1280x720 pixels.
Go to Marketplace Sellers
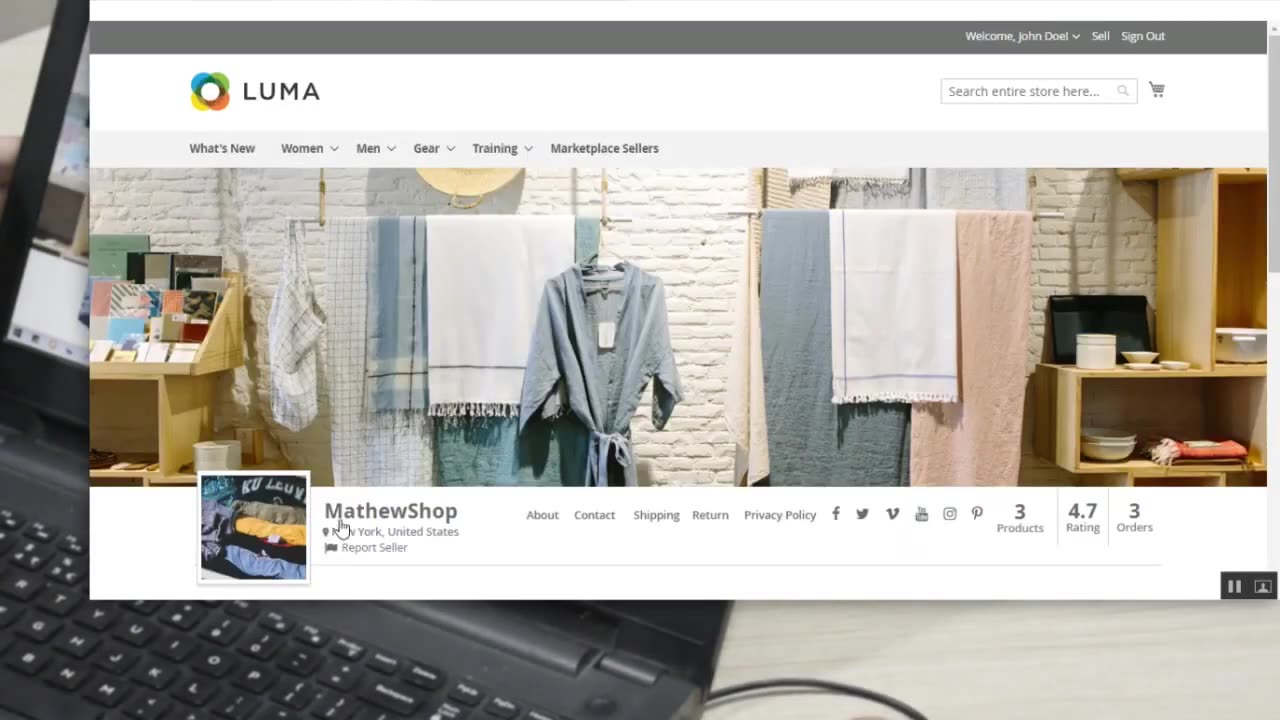pyautogui.click(x=604, y=148)
